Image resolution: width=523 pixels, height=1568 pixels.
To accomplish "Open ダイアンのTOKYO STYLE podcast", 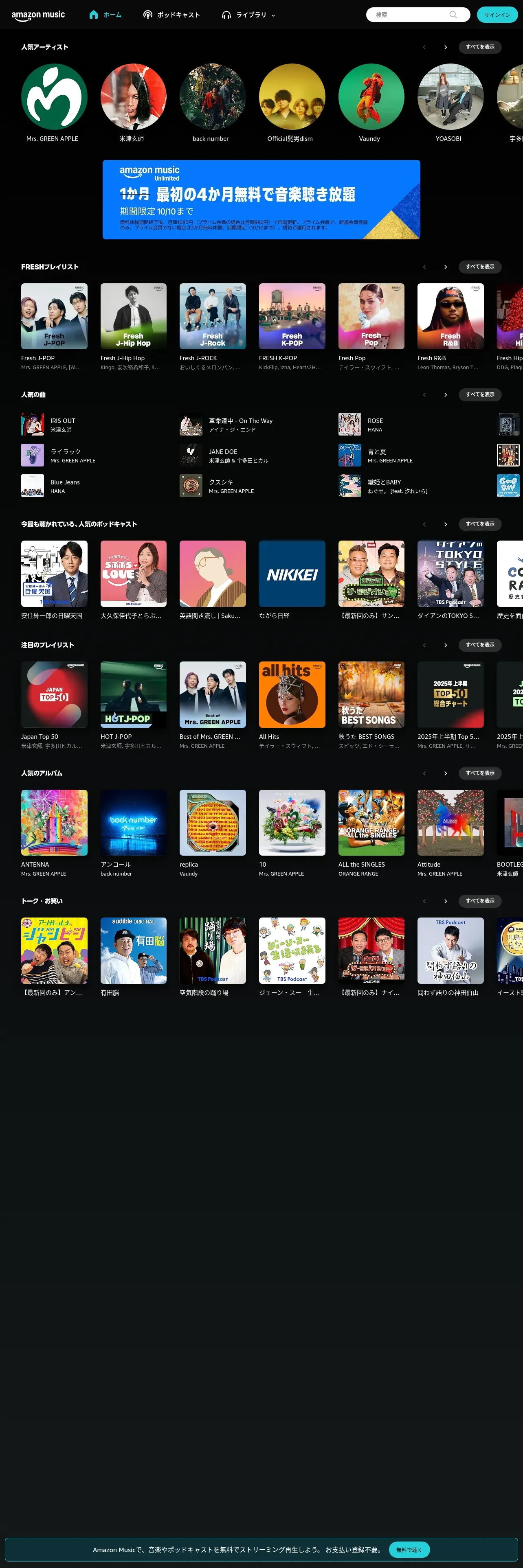I will (x=450, y=574).
